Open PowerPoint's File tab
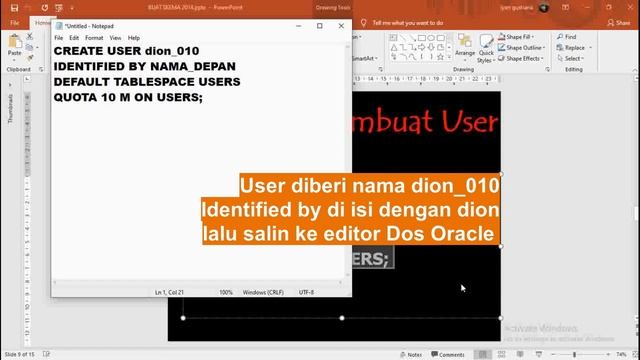Screen dimensions: 640x360 (x=15, y=23)
